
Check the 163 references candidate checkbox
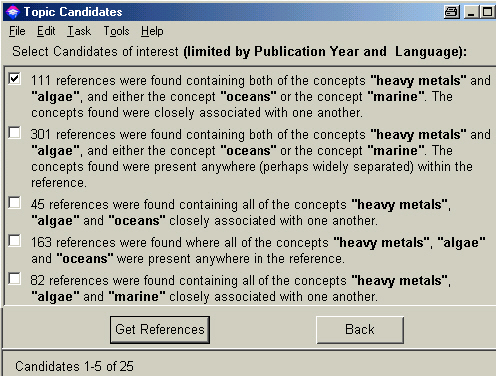[14, 240]
